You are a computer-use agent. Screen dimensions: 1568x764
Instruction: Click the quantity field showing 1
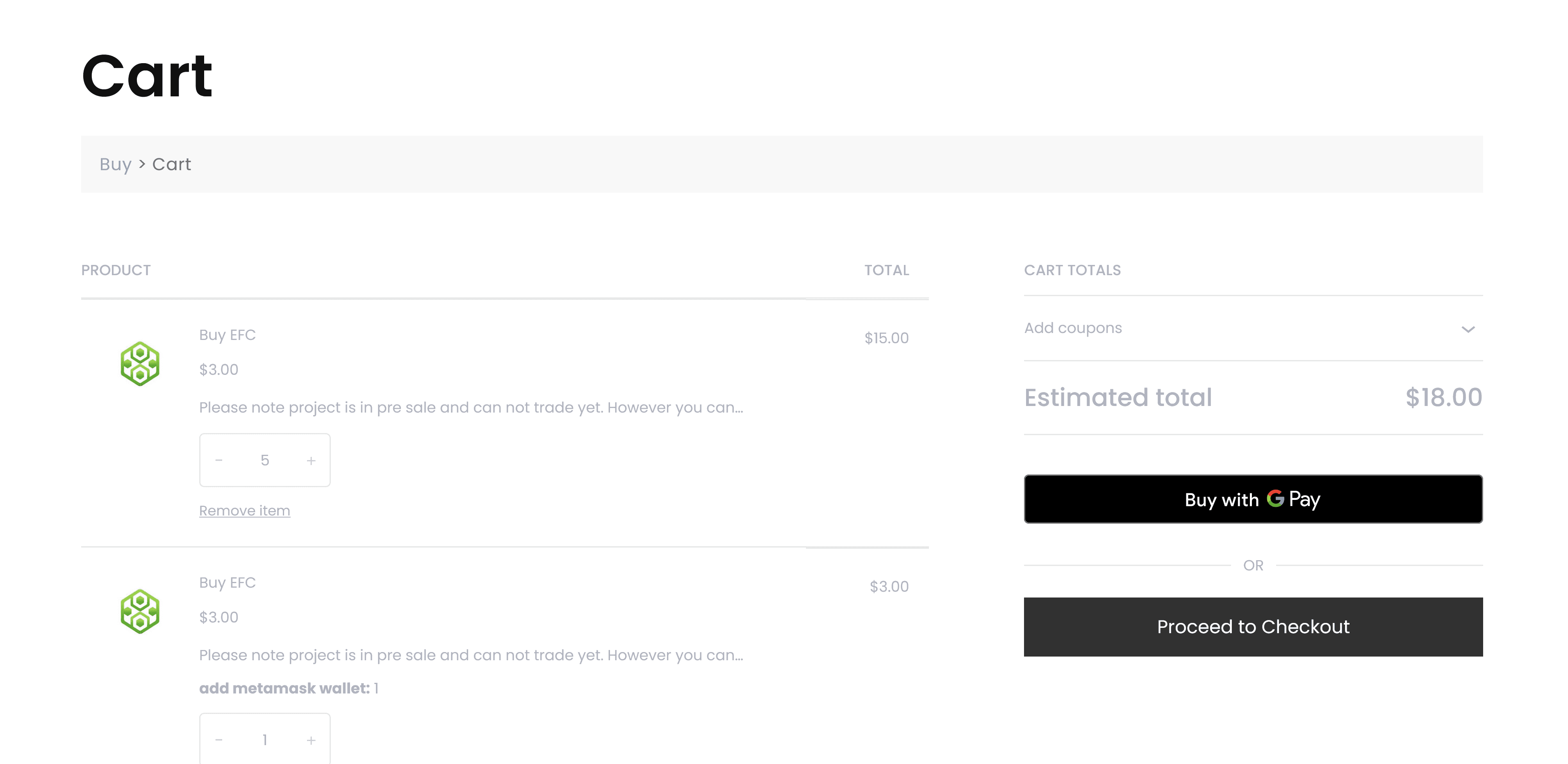pyautogui.click(x=265, y=740)
